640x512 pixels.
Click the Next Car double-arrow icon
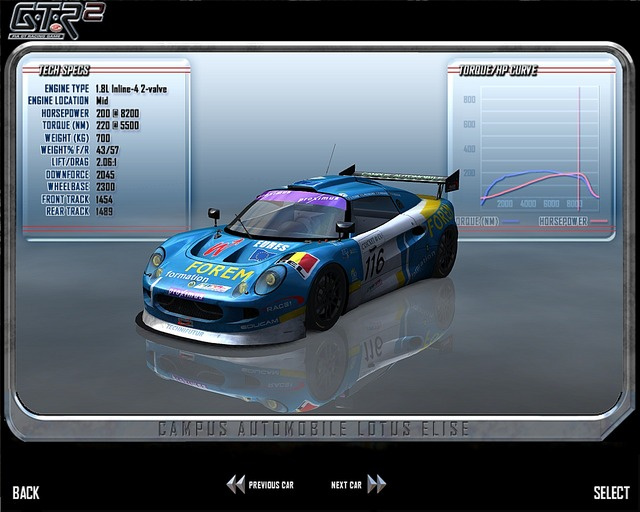point(377,484)
